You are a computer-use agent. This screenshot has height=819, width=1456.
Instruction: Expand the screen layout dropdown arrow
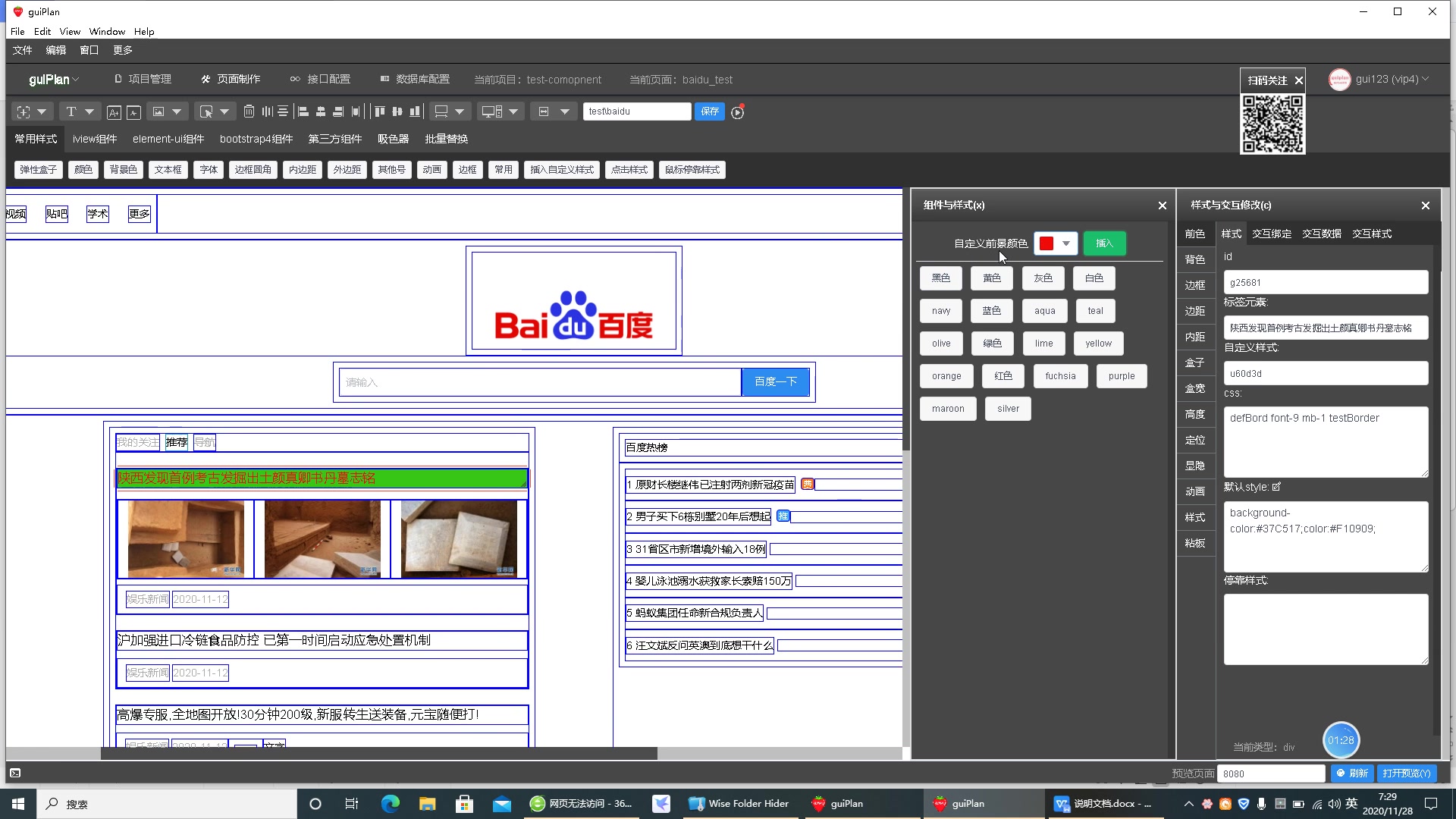[x=460, y=111]
